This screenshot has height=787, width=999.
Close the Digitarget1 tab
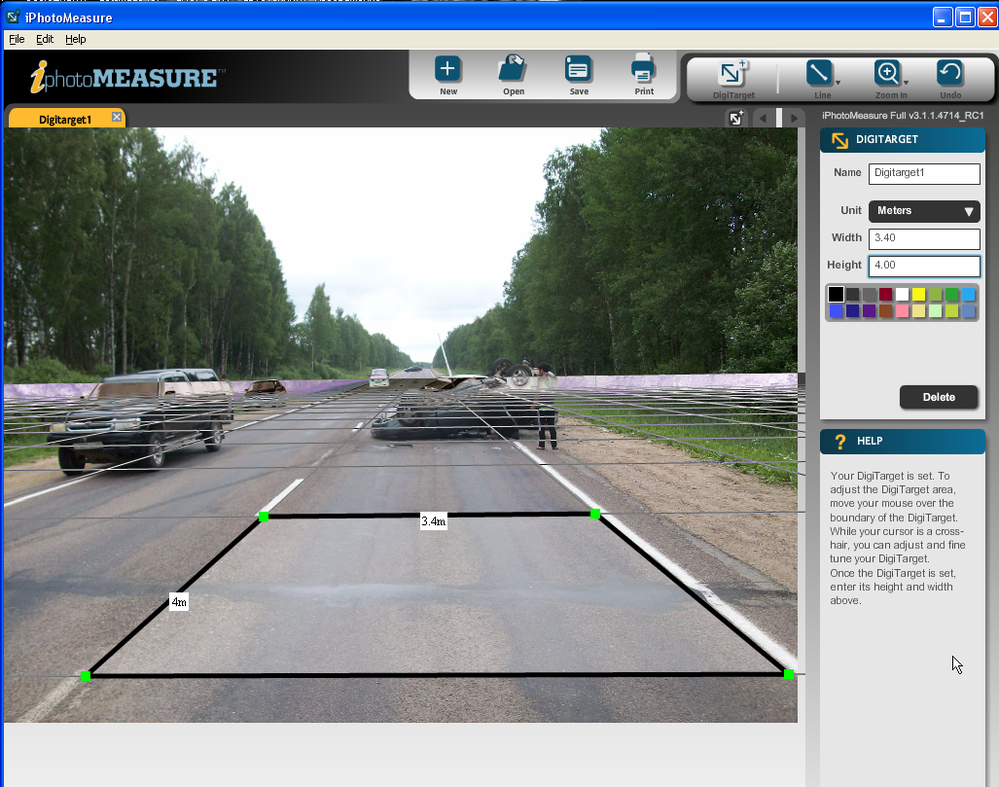(x=116, y=118)
